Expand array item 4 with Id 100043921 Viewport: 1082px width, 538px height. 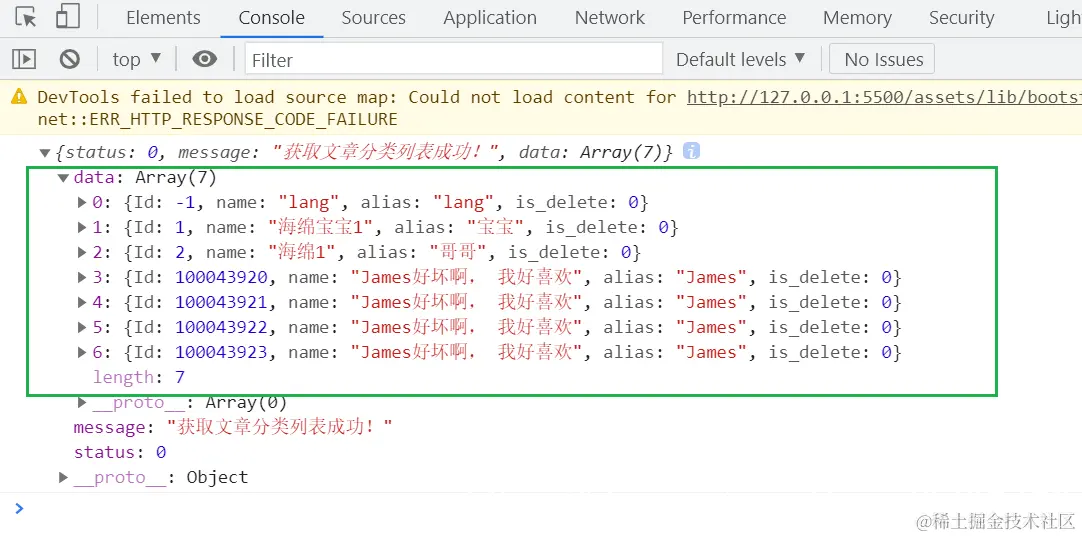tap(82, 302)
